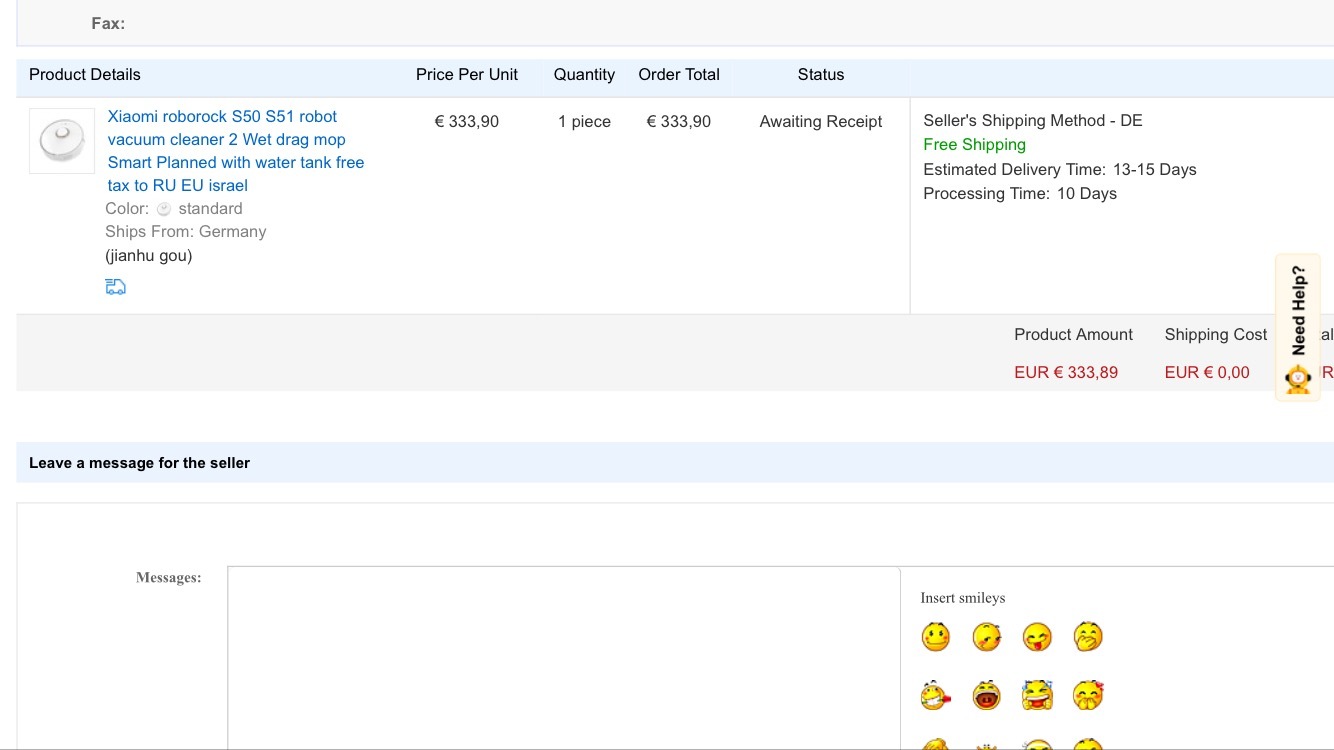This screenshot has height=750, width=1334.
Task: Insert the tongue-out smiley
Action: pos(1037,637)
